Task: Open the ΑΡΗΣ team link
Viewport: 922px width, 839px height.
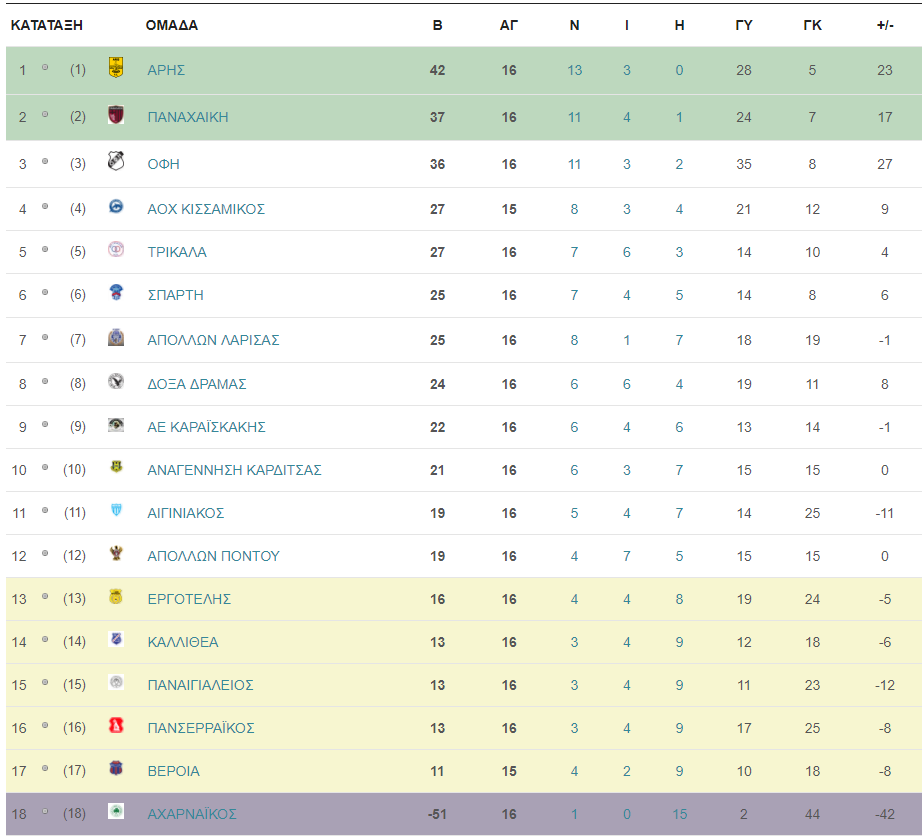Action: 166,70
